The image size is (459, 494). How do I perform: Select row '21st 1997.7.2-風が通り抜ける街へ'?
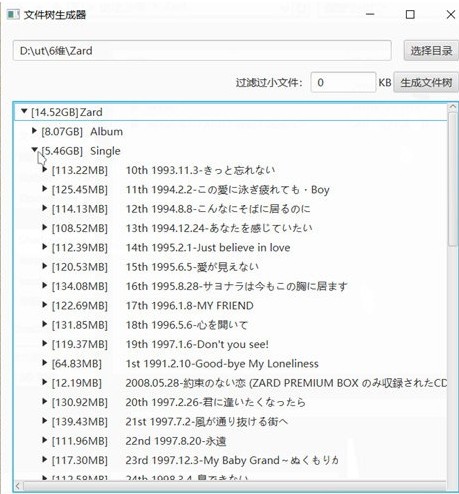click(207, 421)
